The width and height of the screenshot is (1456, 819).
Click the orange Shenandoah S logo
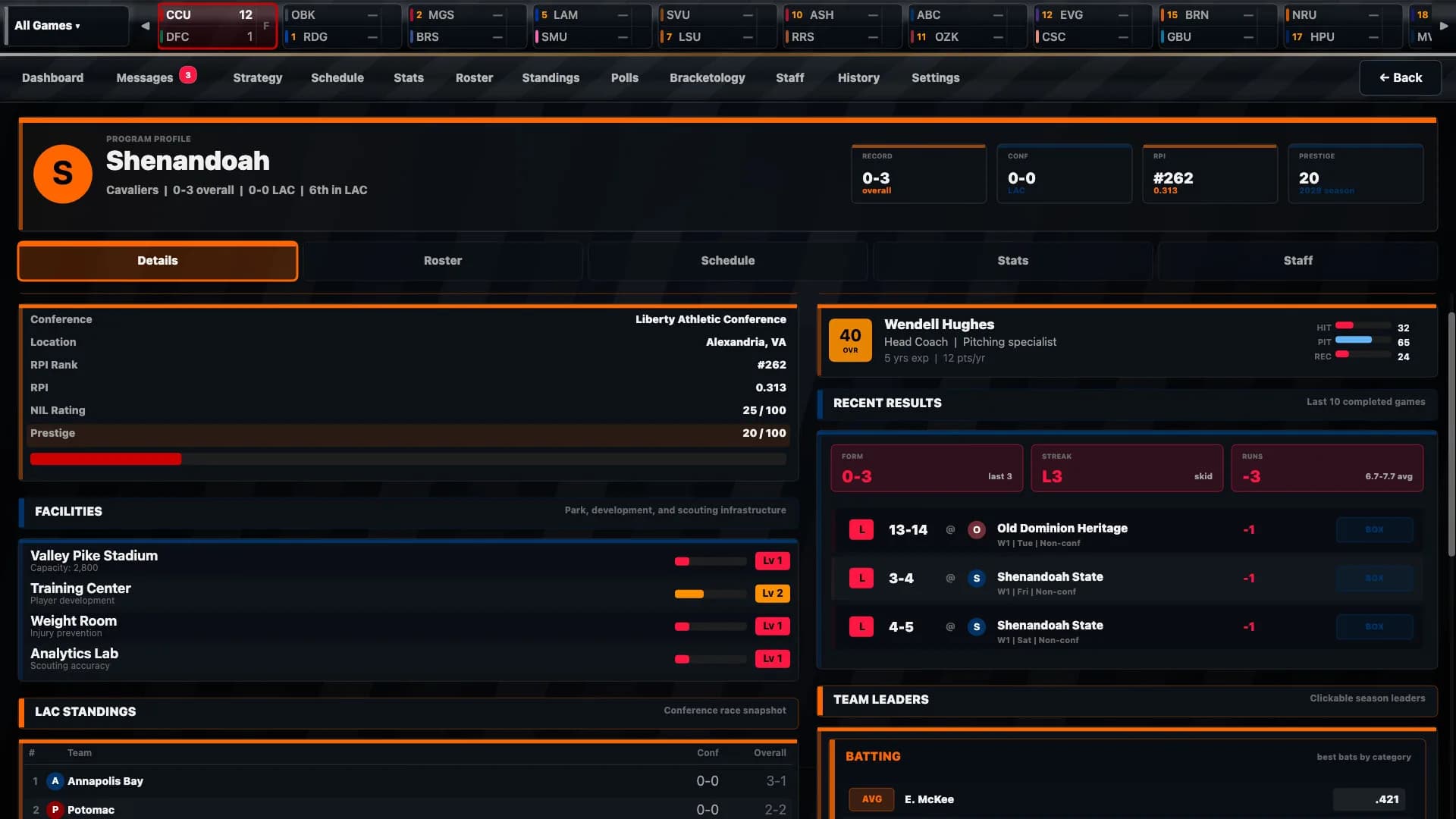click(x=63, y=174)
